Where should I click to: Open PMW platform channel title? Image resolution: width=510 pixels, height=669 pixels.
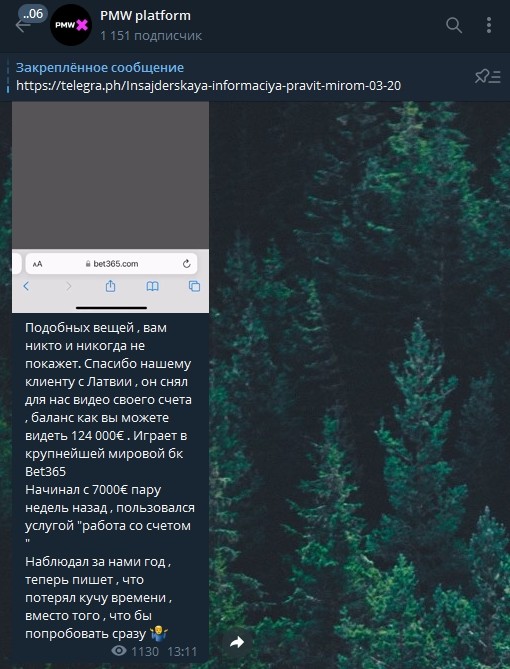click(x=145, y=16)
